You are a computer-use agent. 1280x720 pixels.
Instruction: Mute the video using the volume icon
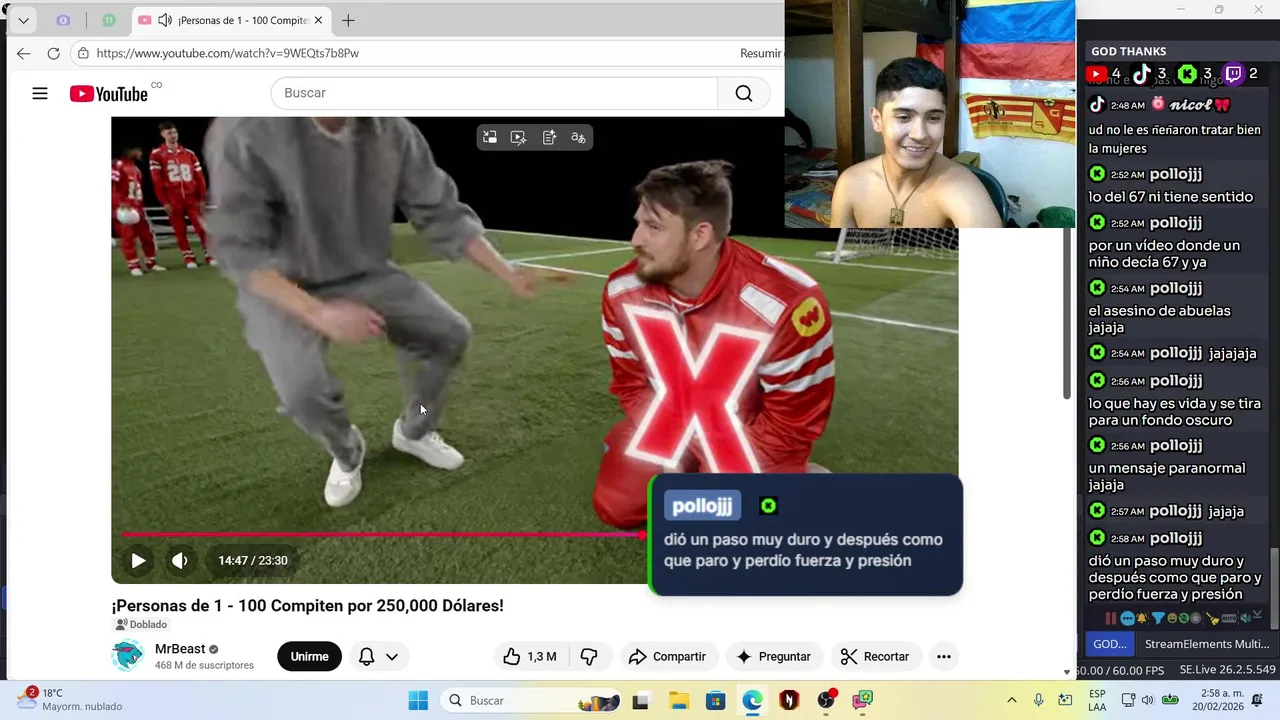click(x=180, y=561)
